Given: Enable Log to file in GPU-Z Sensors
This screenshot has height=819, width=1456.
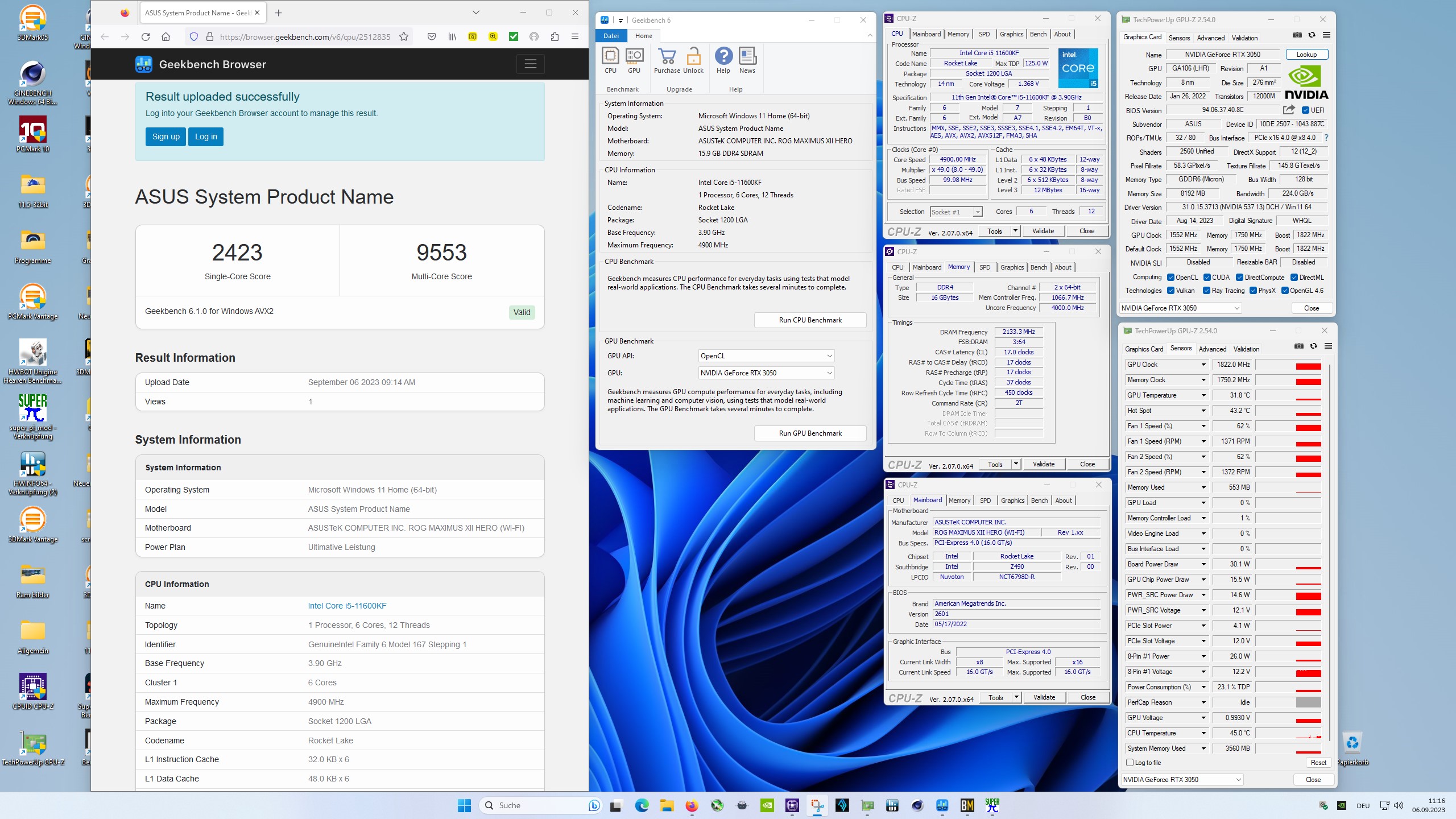Looking at the screenshot, I should tap(1130, 763).
